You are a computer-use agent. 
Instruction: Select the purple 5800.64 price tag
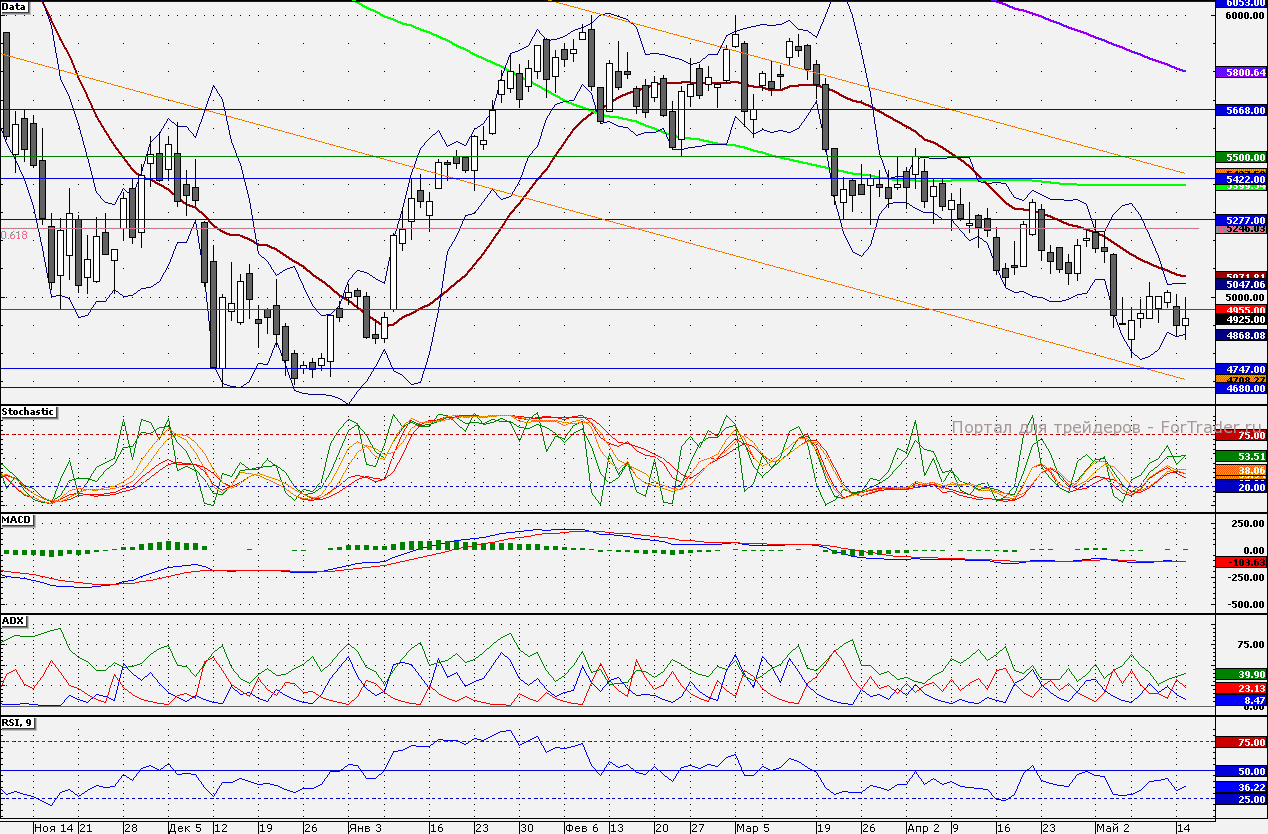[1240, 73]
